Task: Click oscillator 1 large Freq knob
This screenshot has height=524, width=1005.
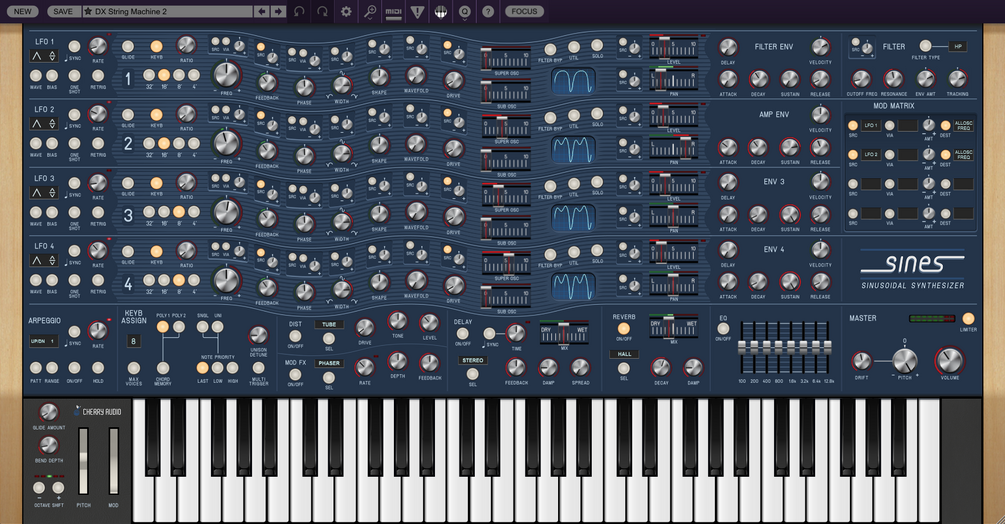Action: [226, 75]
